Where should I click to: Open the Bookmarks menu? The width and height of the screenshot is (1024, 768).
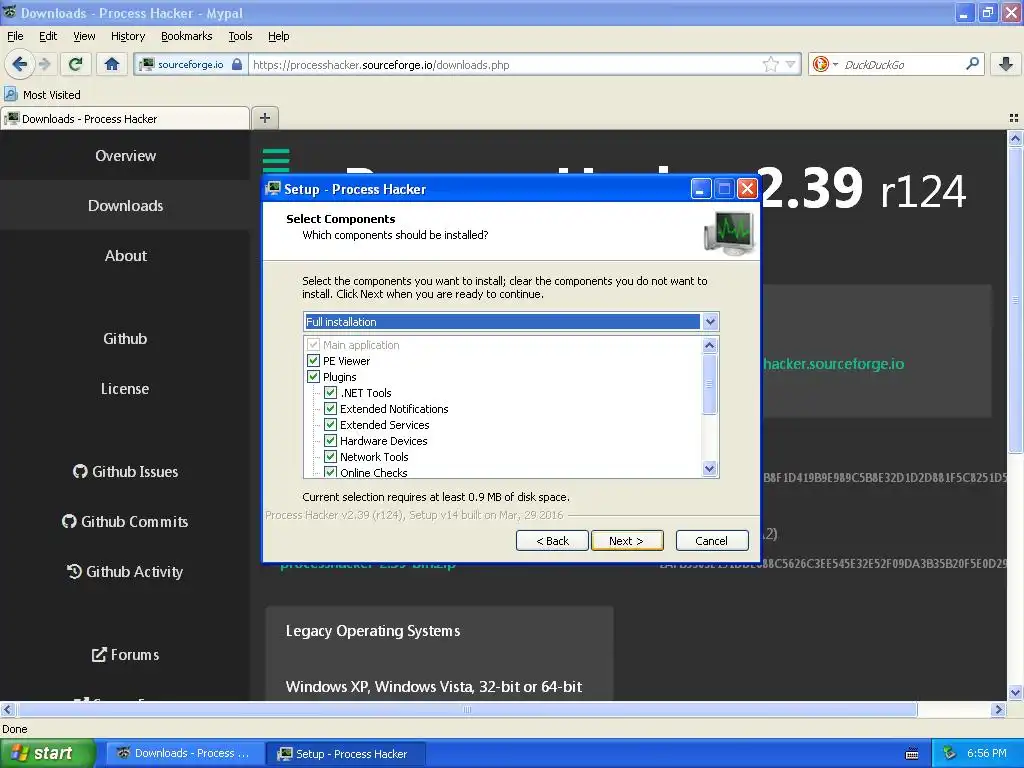pos(187,37)
